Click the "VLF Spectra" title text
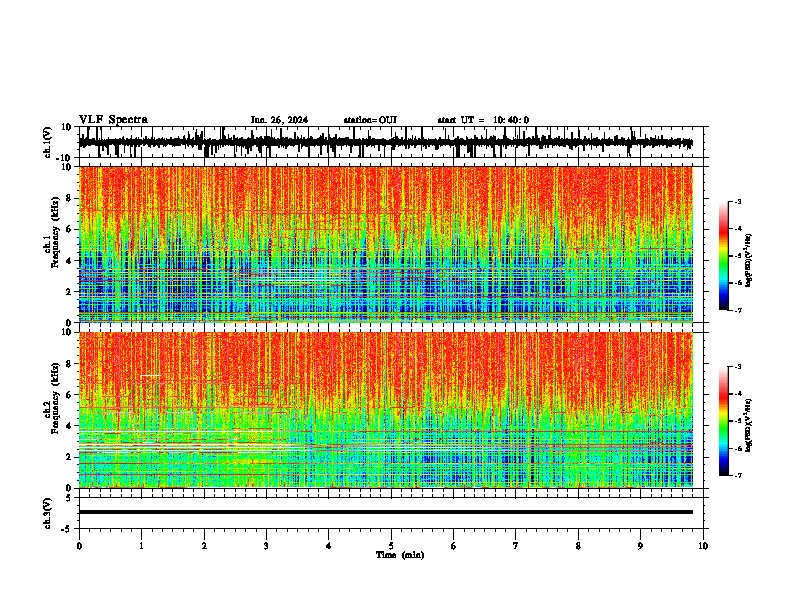 (x=114, y=120)
